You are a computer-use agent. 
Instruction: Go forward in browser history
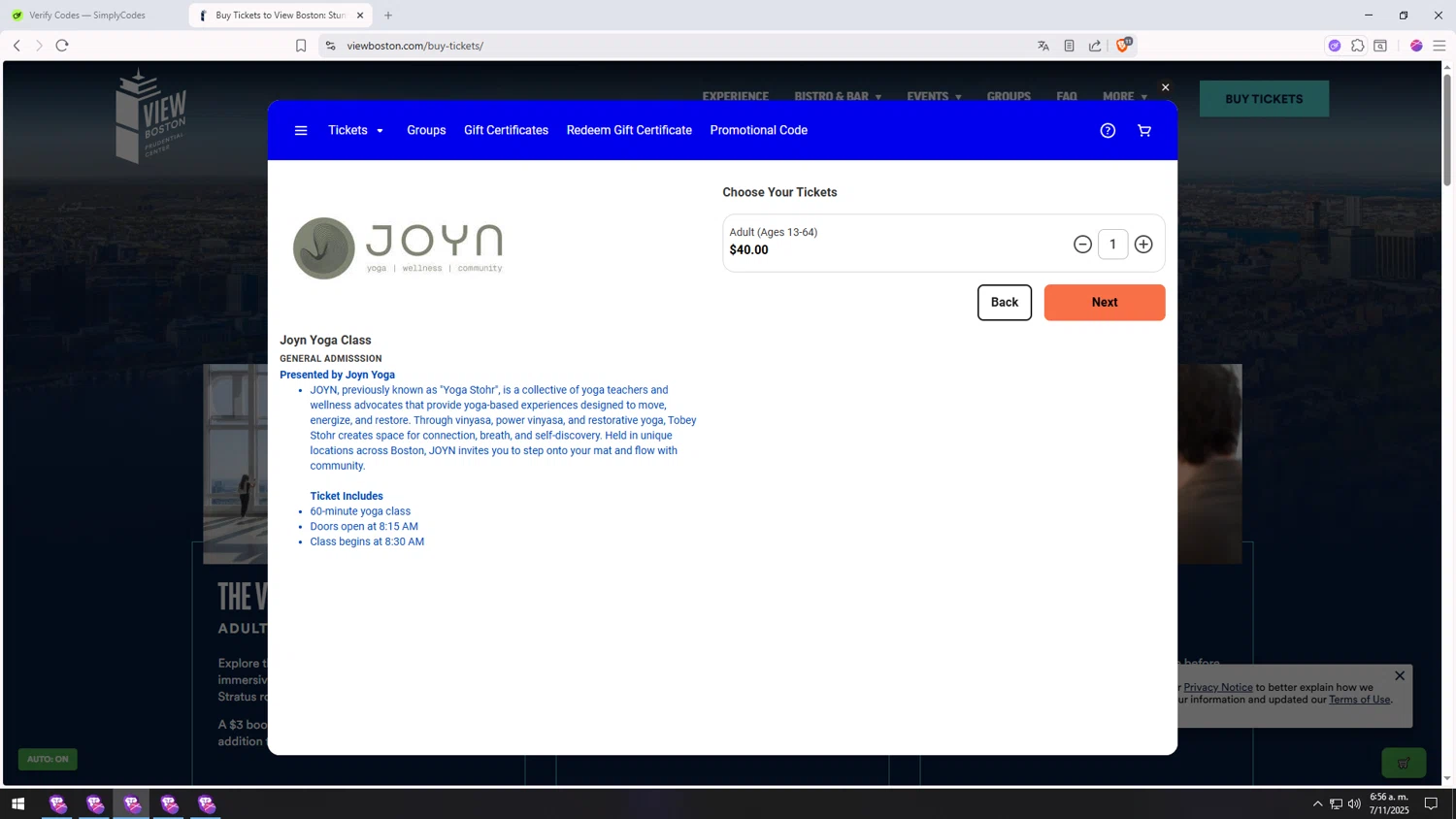tap(39, 46)
